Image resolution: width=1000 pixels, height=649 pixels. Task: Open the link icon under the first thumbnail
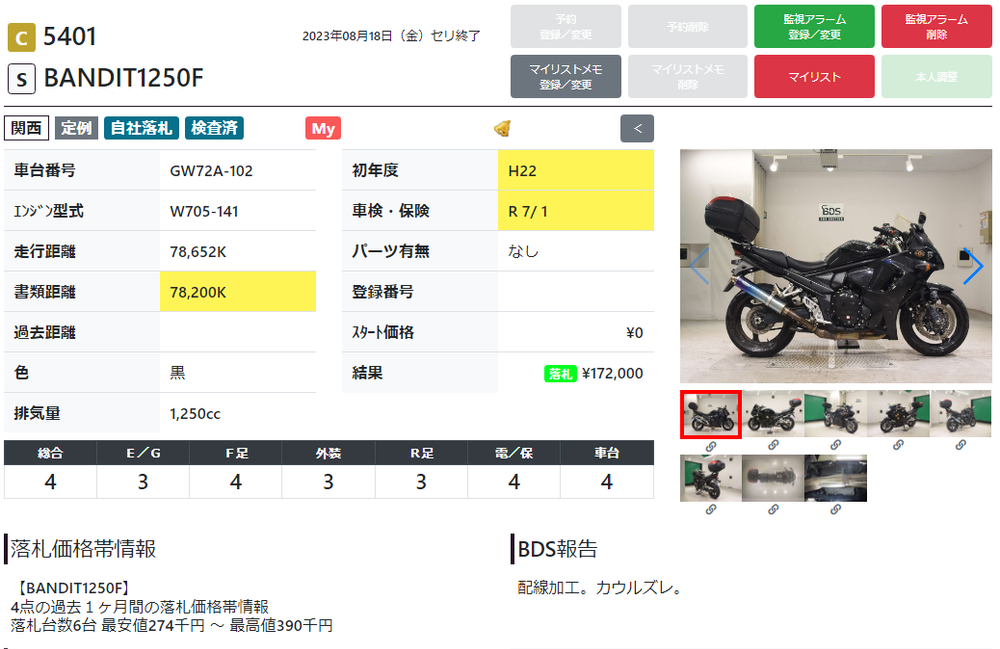710,443
